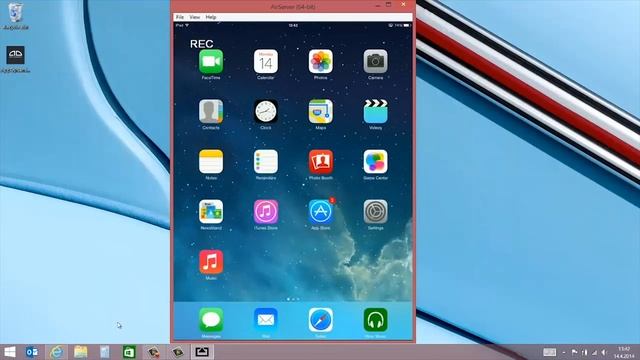This screenshot has height=360, width=640.
Task: Open the Calendar app showing 14
Action: tap(266, 62)
